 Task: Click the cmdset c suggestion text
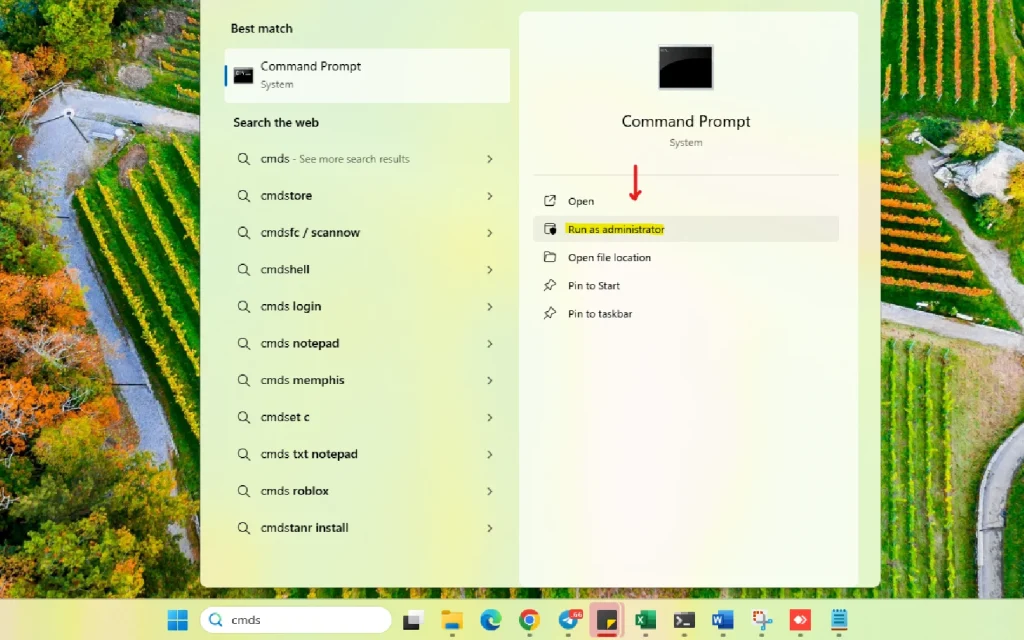coord(285,417)
